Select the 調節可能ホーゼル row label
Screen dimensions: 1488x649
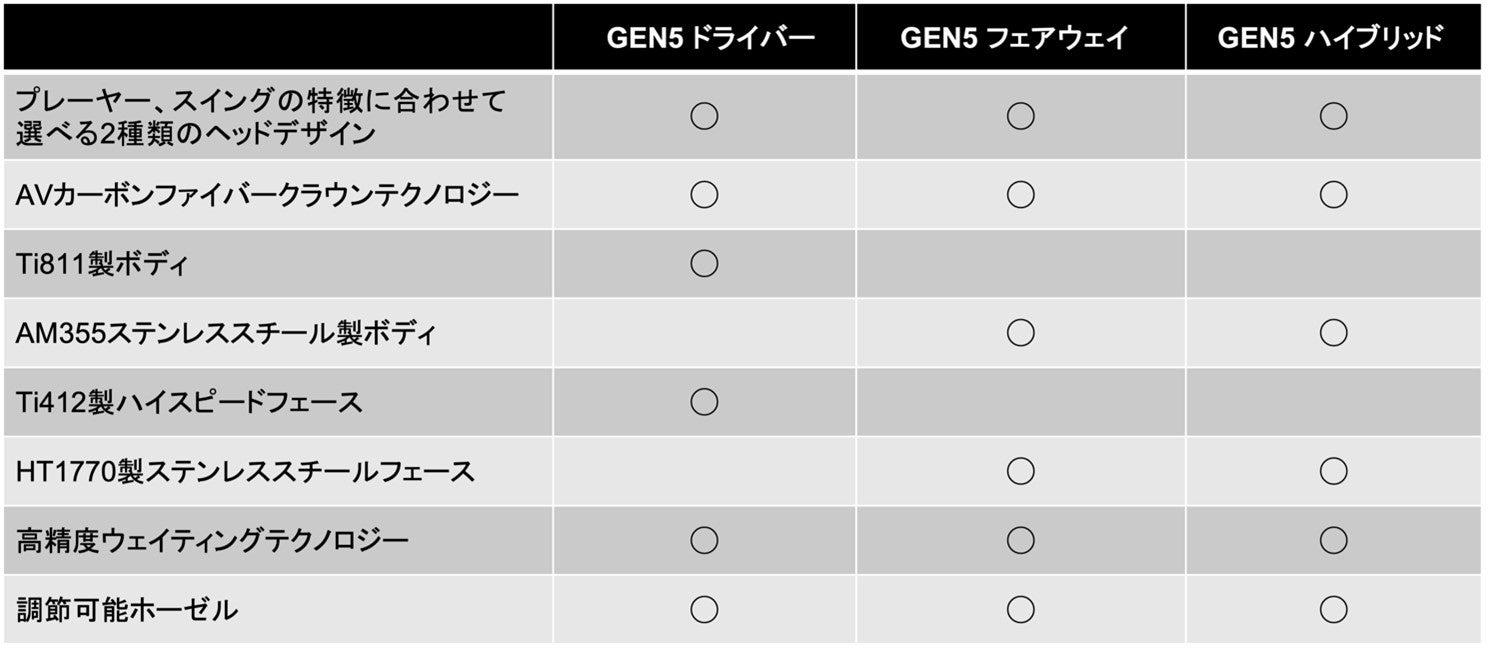(x=127, y=609)
